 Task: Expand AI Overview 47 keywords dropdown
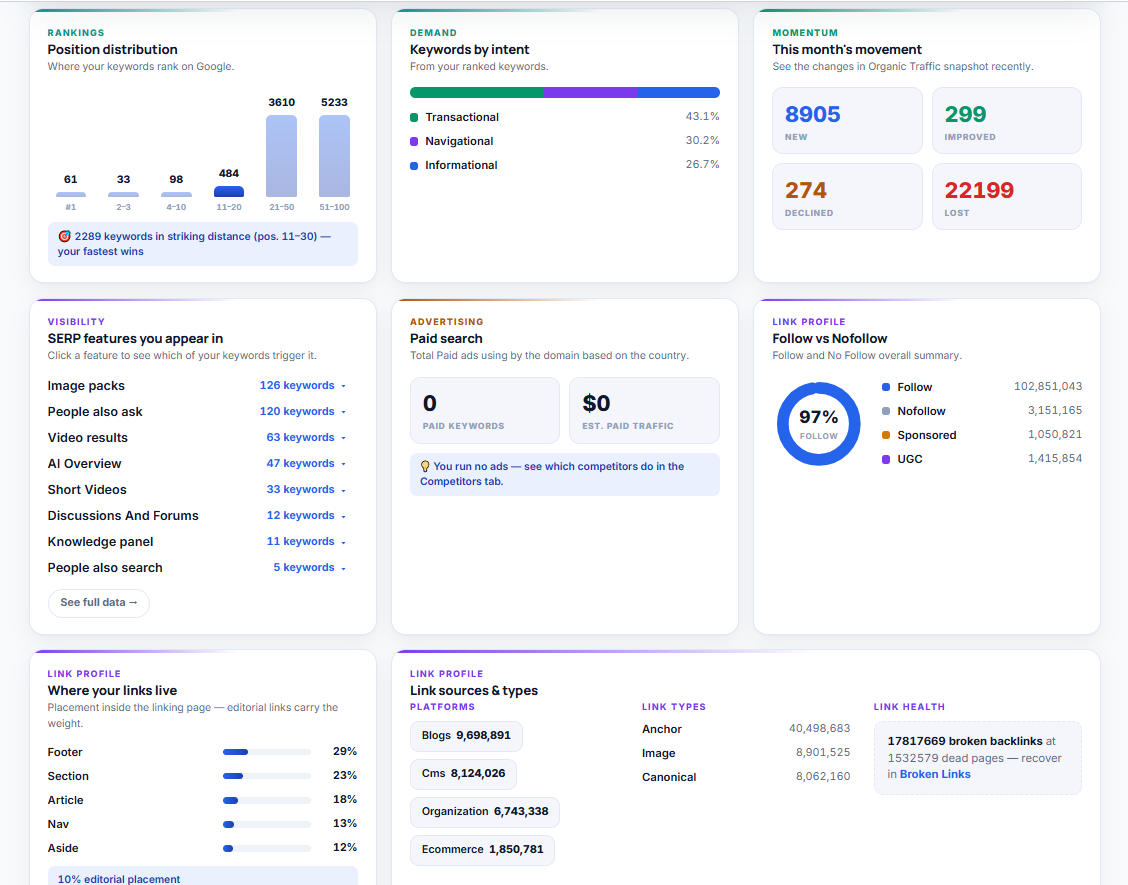click(x=306, y=463)
